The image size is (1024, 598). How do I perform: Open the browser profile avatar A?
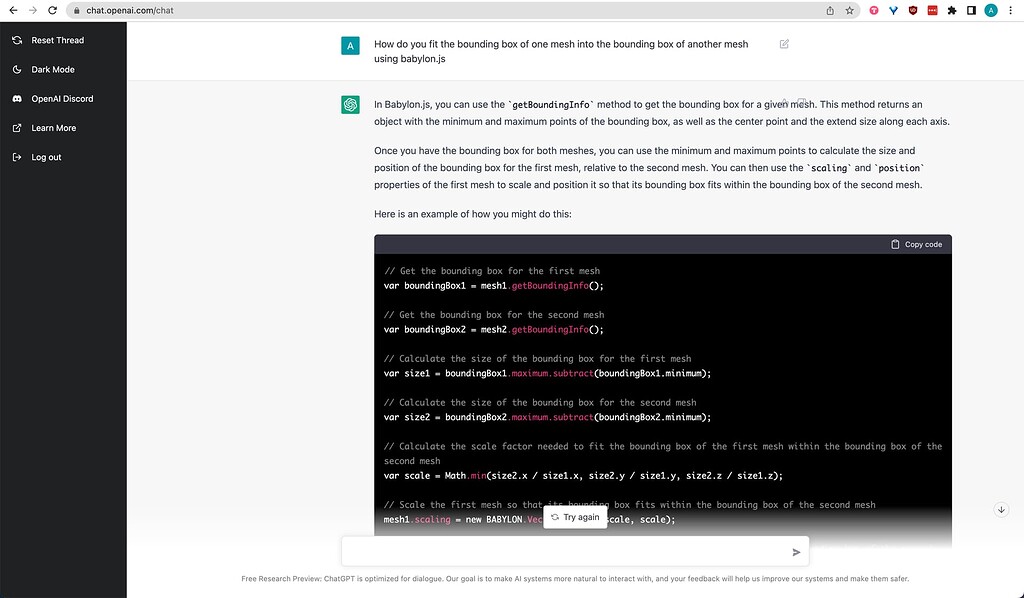[x=991, y=10]
